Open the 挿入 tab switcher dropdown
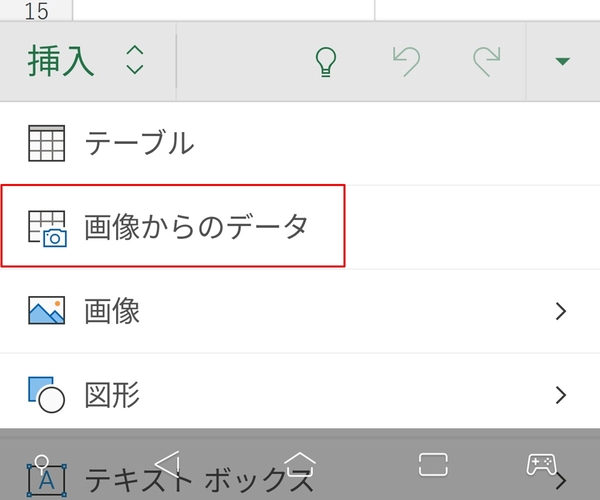 click(x=135, y=62)
